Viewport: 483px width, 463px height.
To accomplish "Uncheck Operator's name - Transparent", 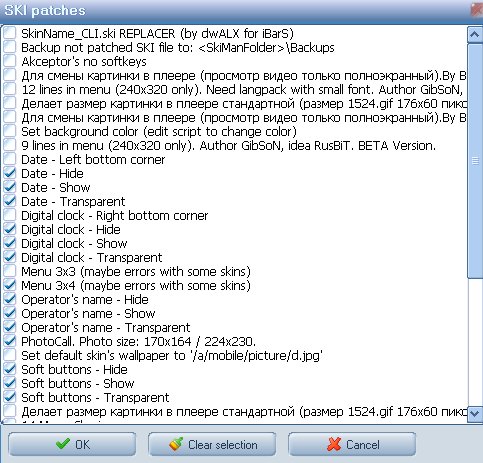I will pos(10,327).
